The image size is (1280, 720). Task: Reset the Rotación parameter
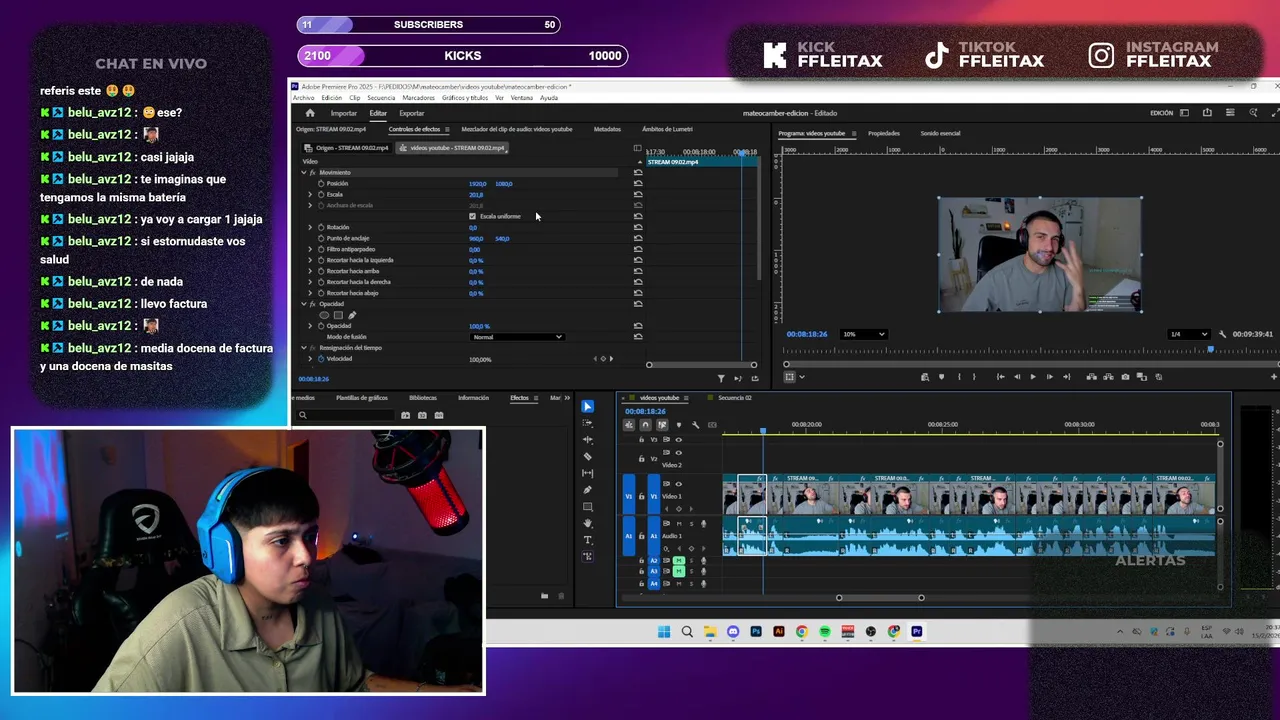(x=638, y=227)
